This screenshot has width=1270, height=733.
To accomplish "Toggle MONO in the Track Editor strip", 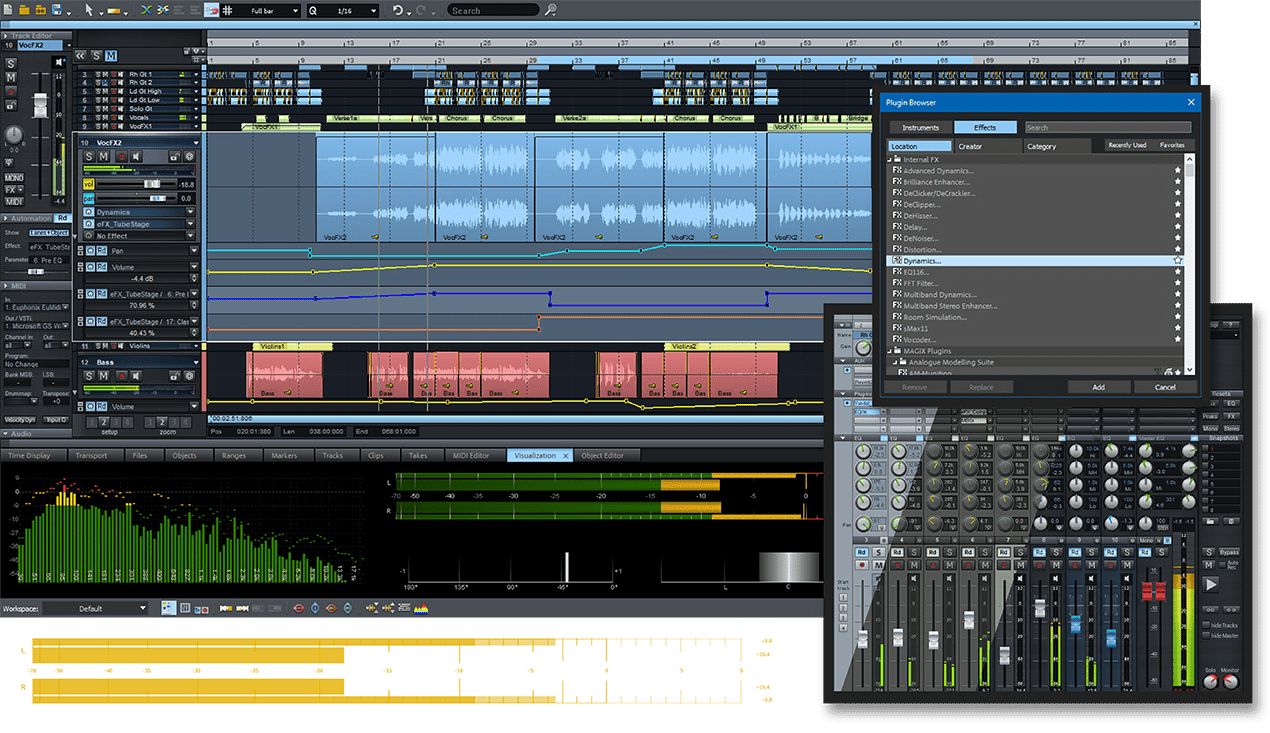I will coord(13,177).
